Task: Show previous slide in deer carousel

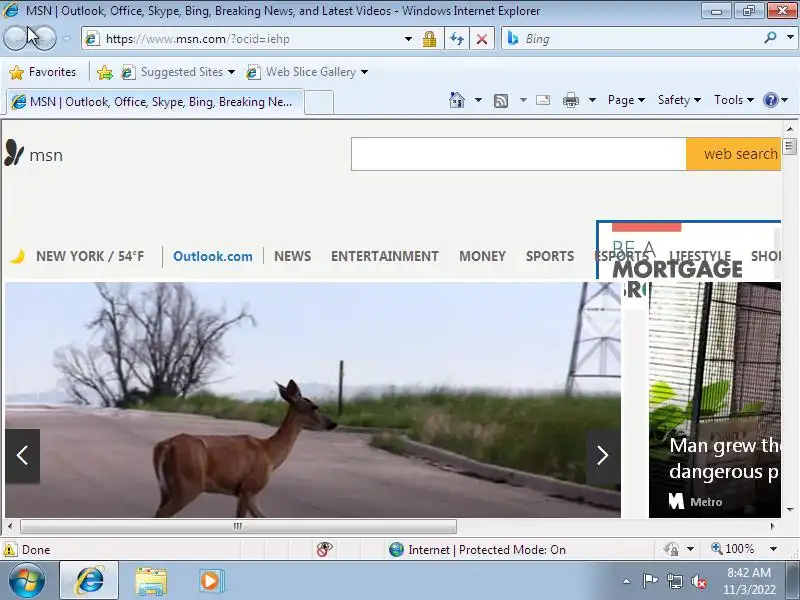Action: 22,456
